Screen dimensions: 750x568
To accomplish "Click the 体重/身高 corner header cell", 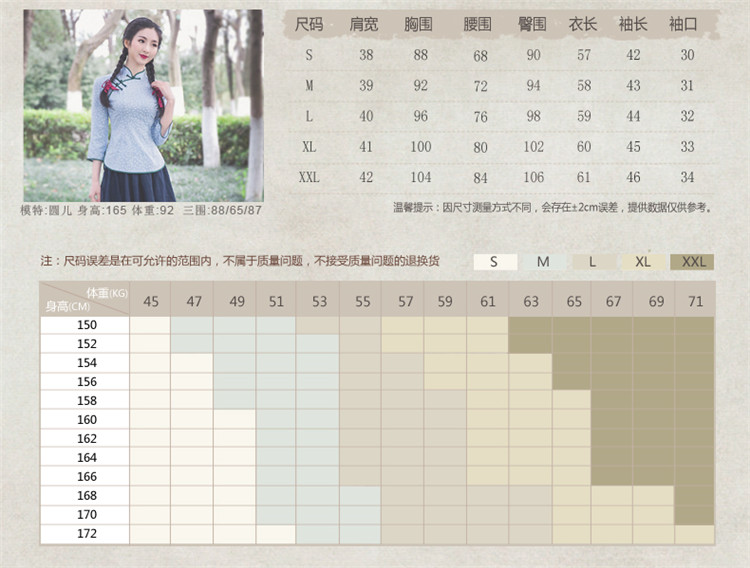I will point(86,299).
